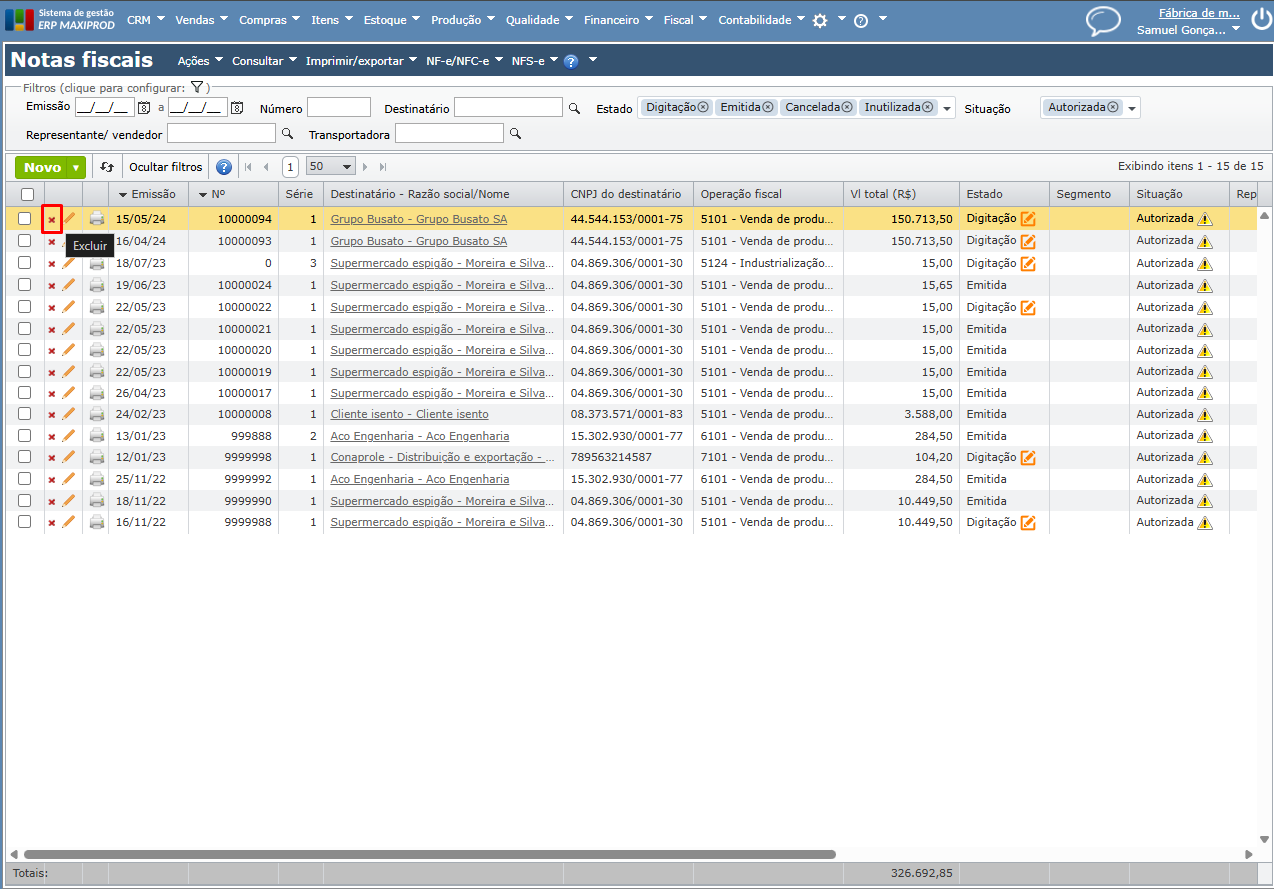Viewport: 1274px width, 889px height.
Task: Open the chat speech bubble icon
Action: point(1103,21)
